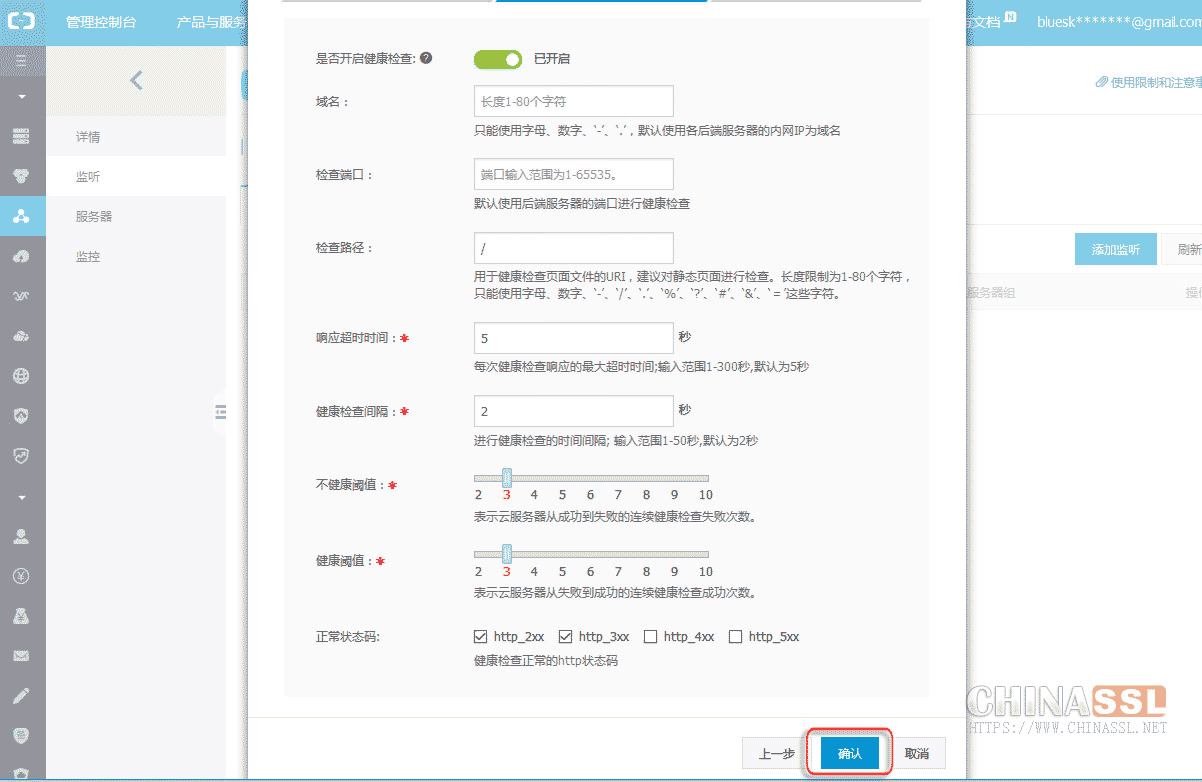Click the pencil edit icon in sidebar
This screenshot has height=782, width=1202.
[x=22, y=696]
